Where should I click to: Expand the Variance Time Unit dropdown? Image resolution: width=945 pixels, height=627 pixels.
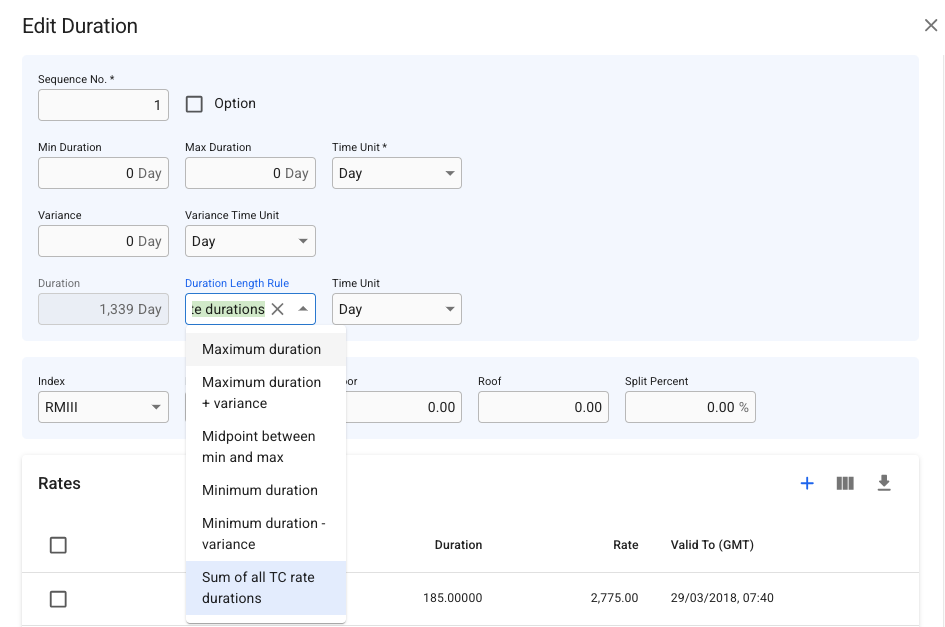[250, 242]
